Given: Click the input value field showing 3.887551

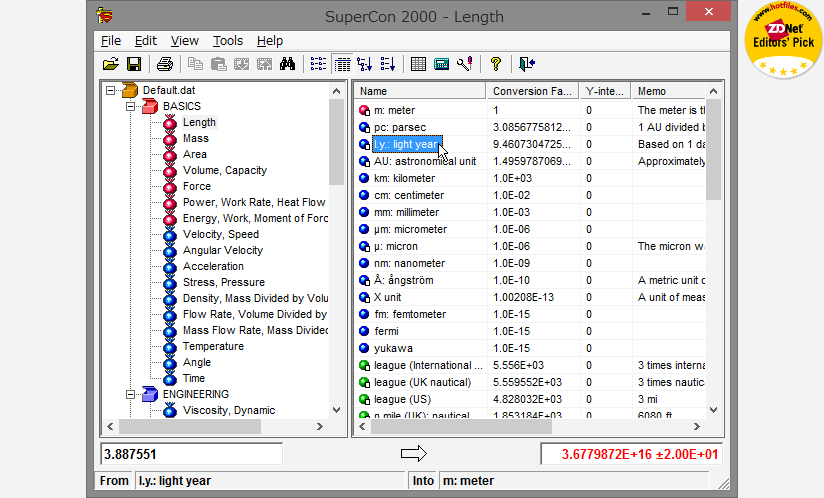Looking at the screenshot, I should click(x=191, y=454).
